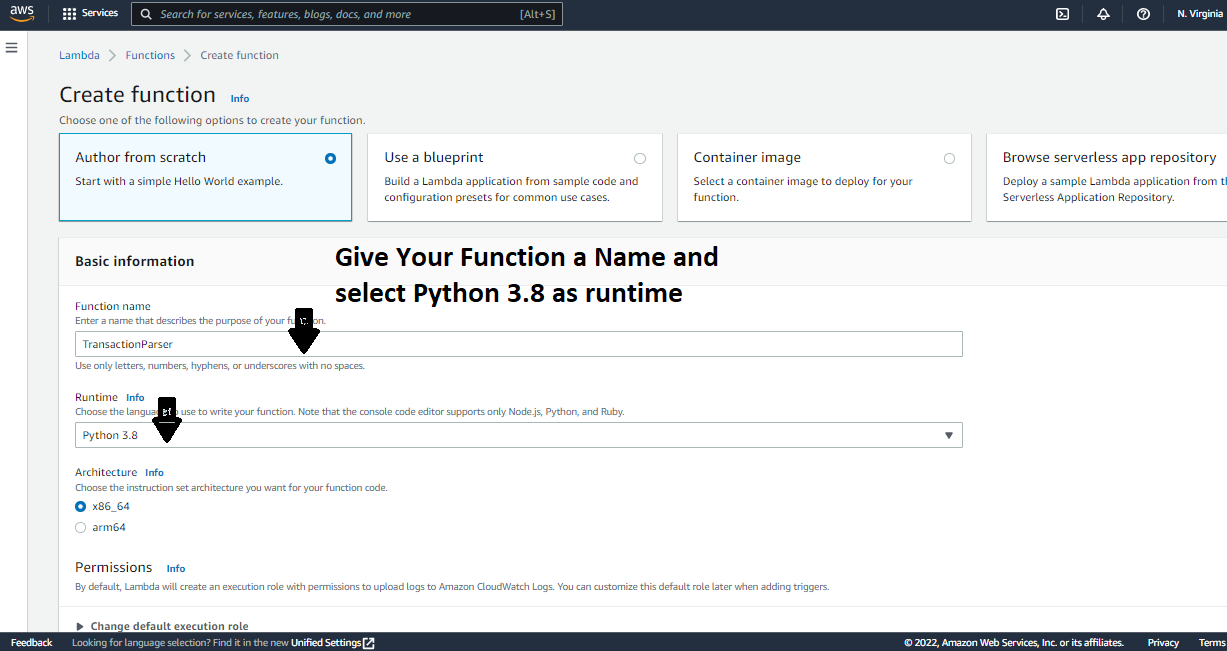
Task: Focus the AWS services search box
Action: (348, 14)
